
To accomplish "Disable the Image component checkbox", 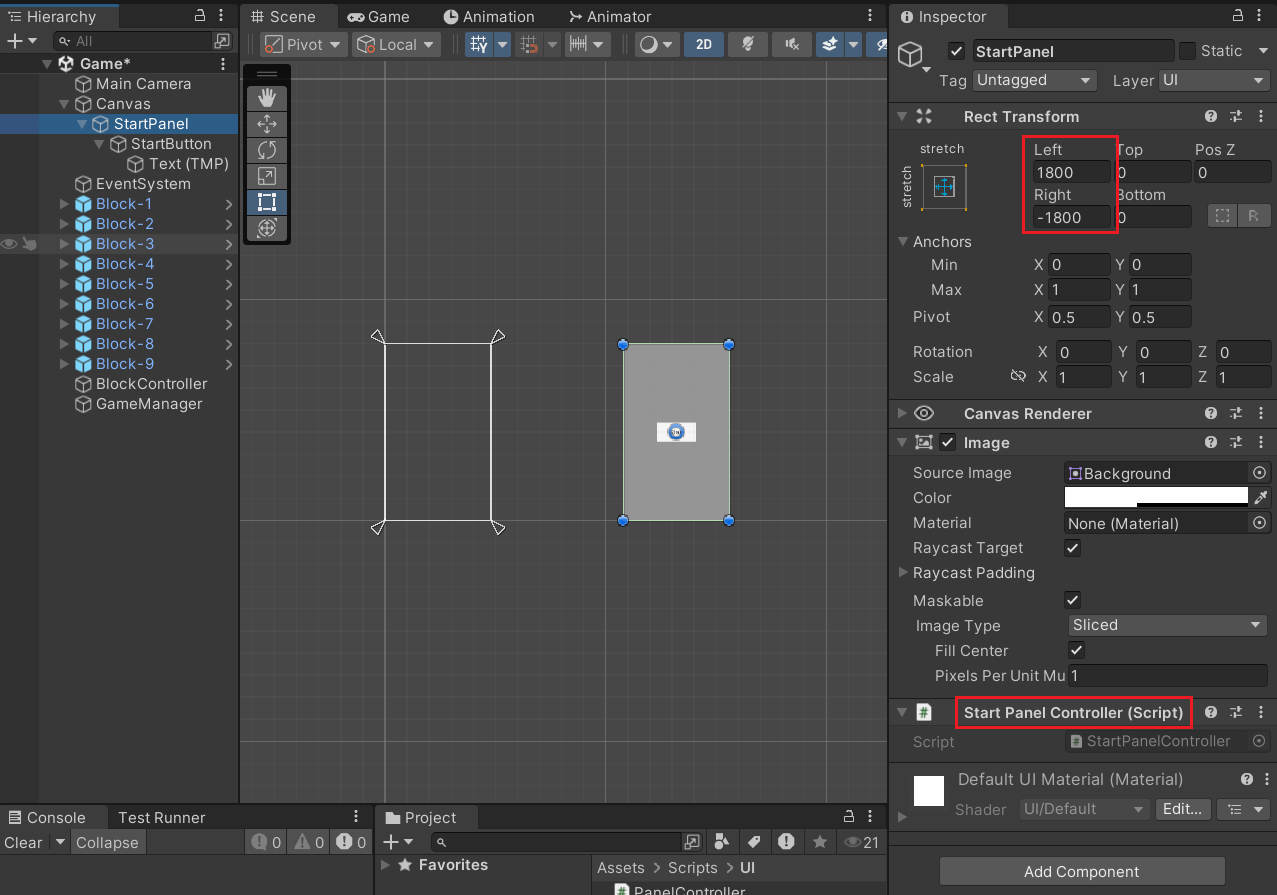I will tap(948, 443).
